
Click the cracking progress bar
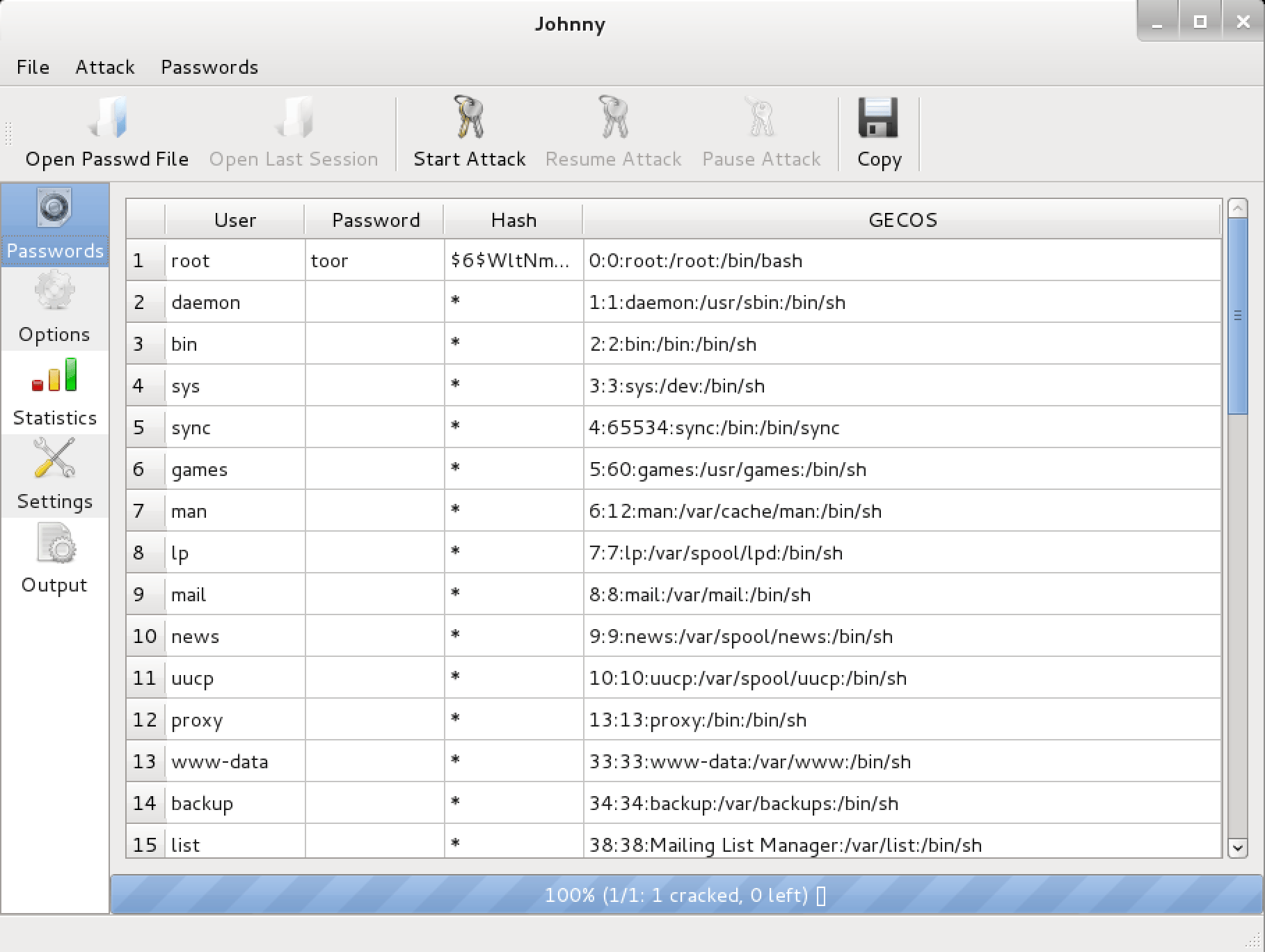[686, 895]
